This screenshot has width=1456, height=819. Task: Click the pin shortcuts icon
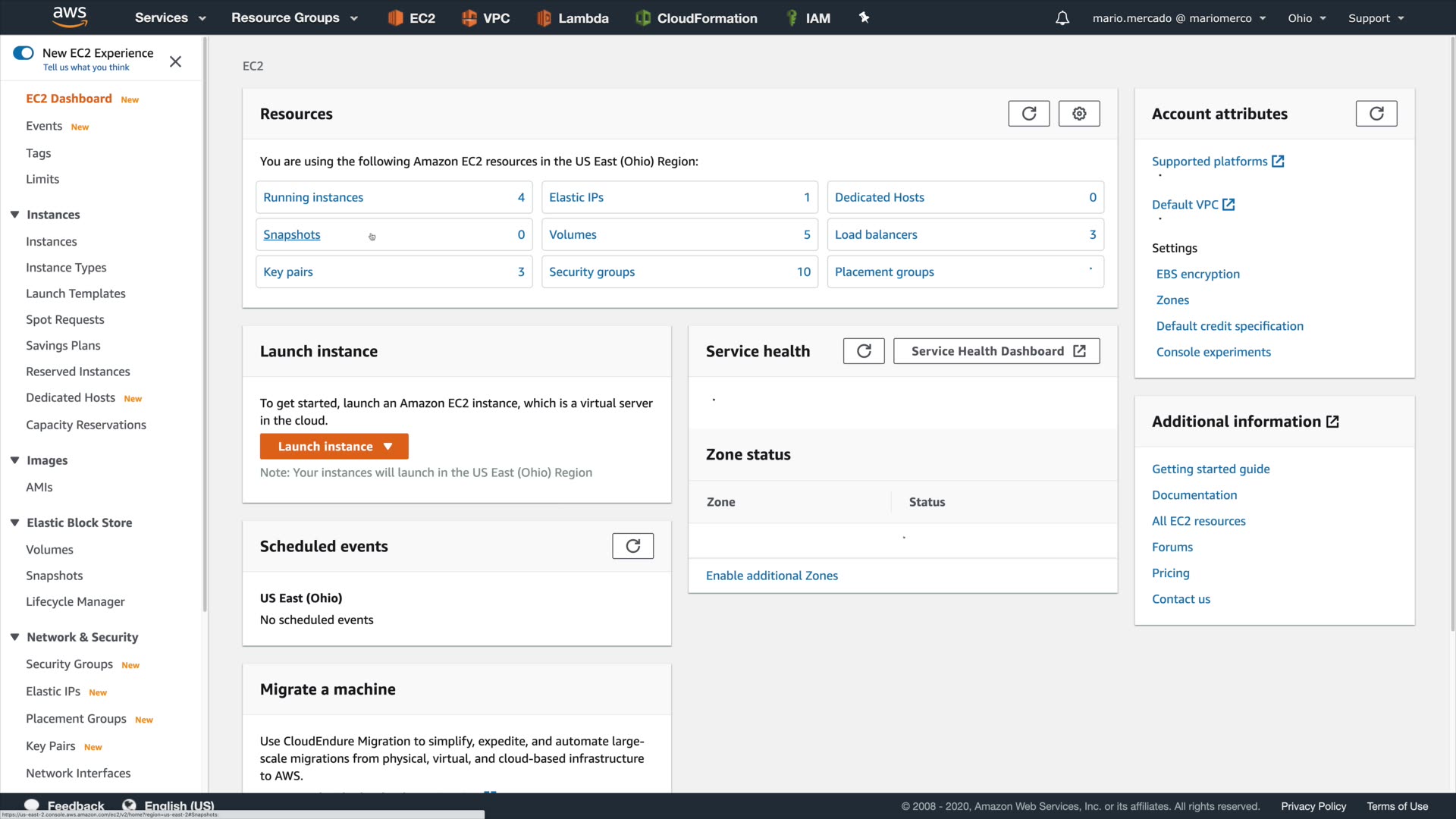(x=864, y=17)
